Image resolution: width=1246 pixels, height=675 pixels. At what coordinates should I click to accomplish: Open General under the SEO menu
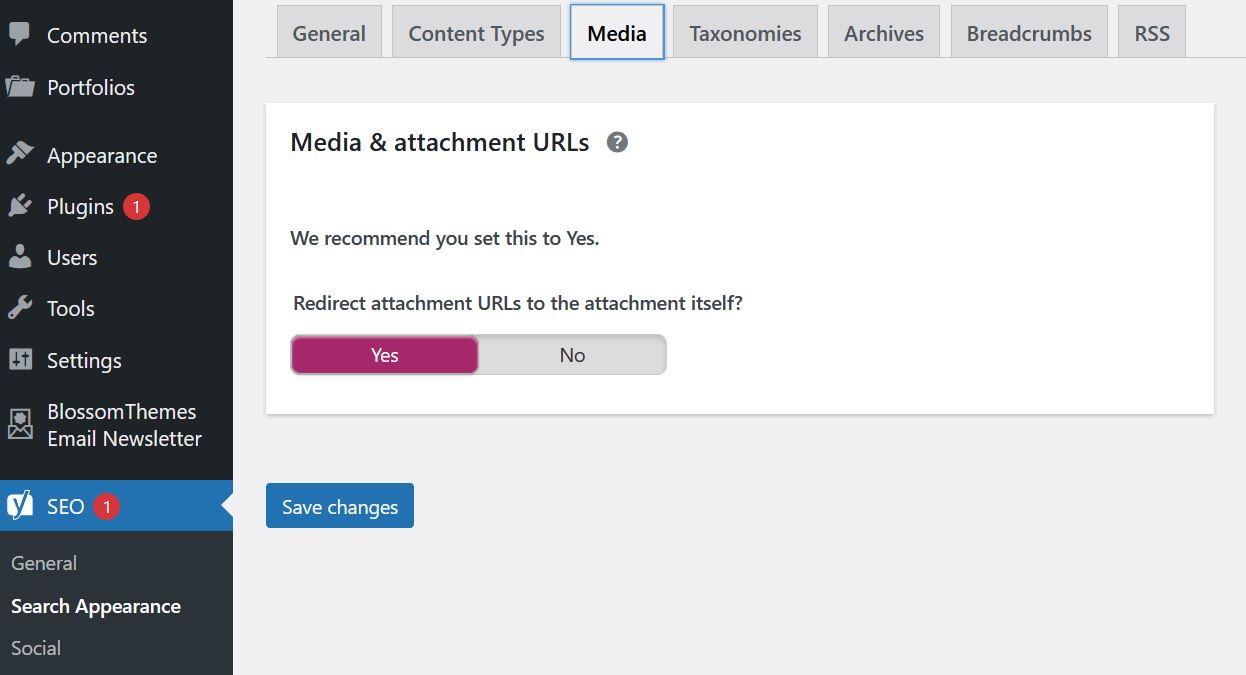[x=44, y=563]
